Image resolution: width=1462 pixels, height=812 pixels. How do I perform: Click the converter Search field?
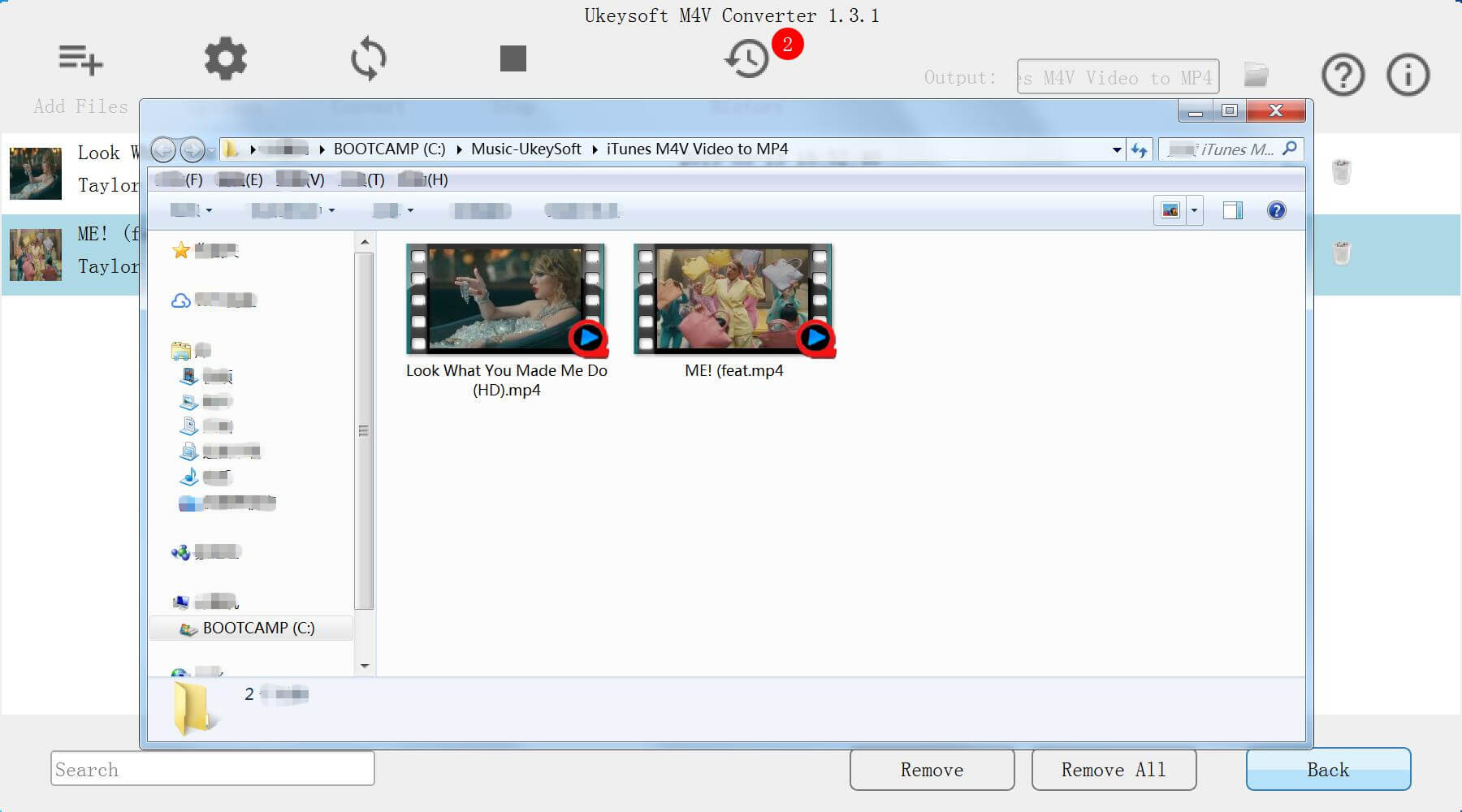coord(212,769)
